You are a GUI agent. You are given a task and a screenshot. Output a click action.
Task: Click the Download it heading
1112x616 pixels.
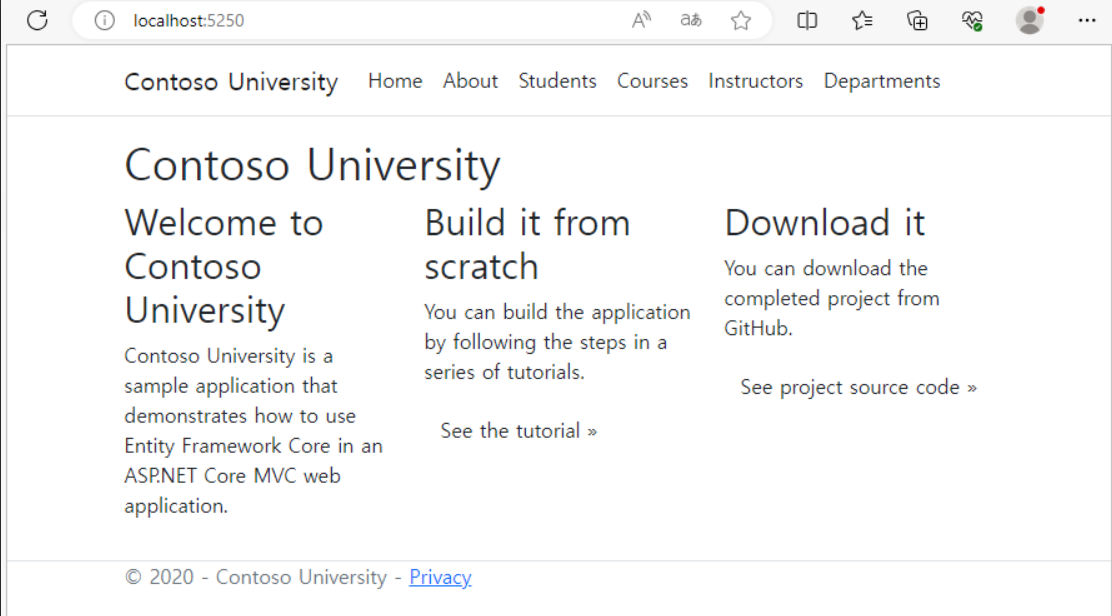coord(825,223)
